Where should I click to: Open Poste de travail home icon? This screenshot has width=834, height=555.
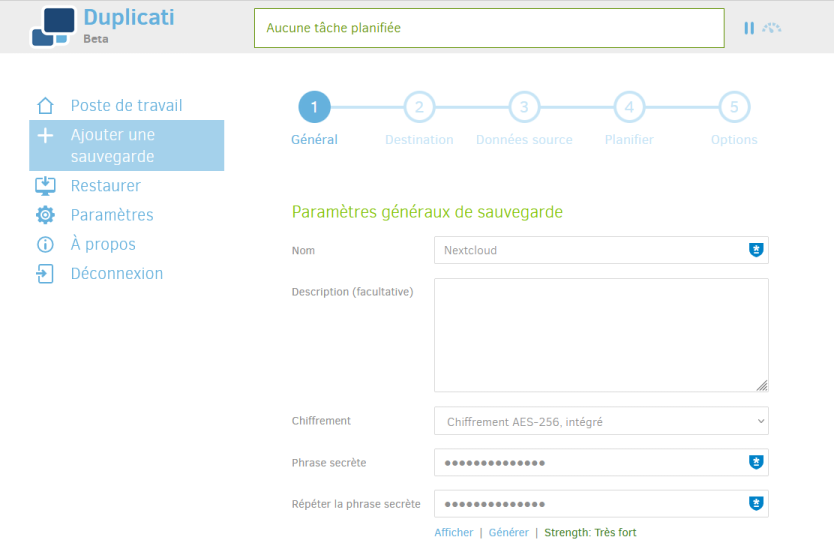tap(45, 105)
